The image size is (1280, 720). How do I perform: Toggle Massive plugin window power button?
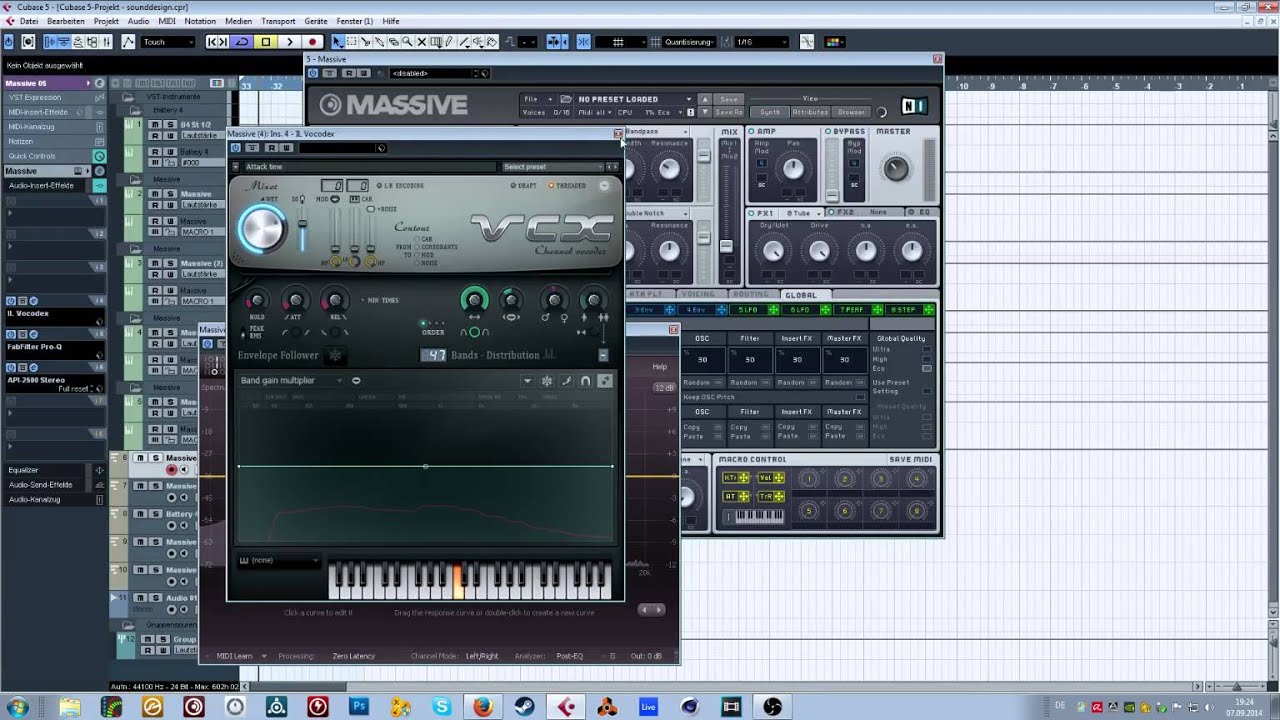point(313,73)
